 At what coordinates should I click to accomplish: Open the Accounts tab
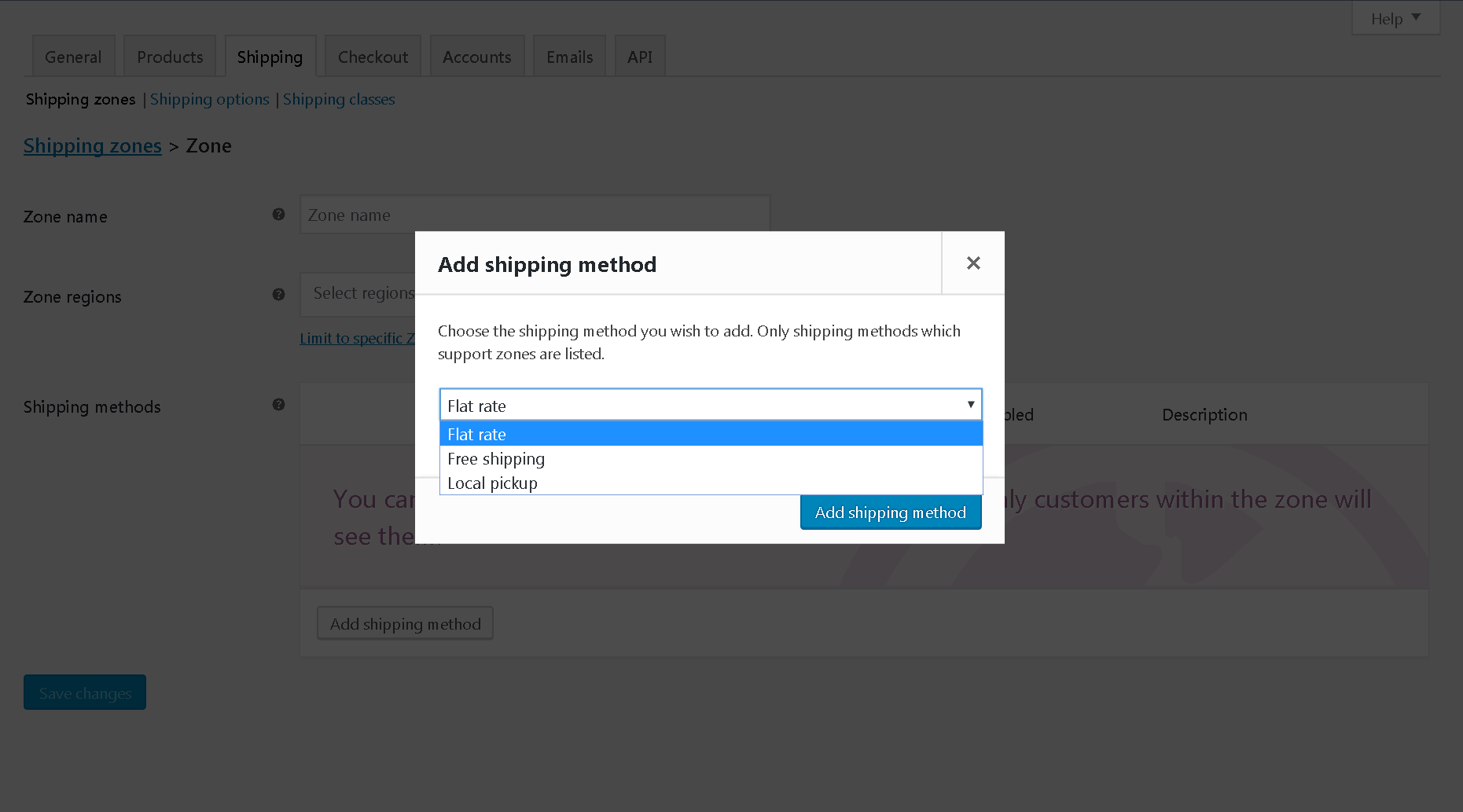(x=476, y=57)
